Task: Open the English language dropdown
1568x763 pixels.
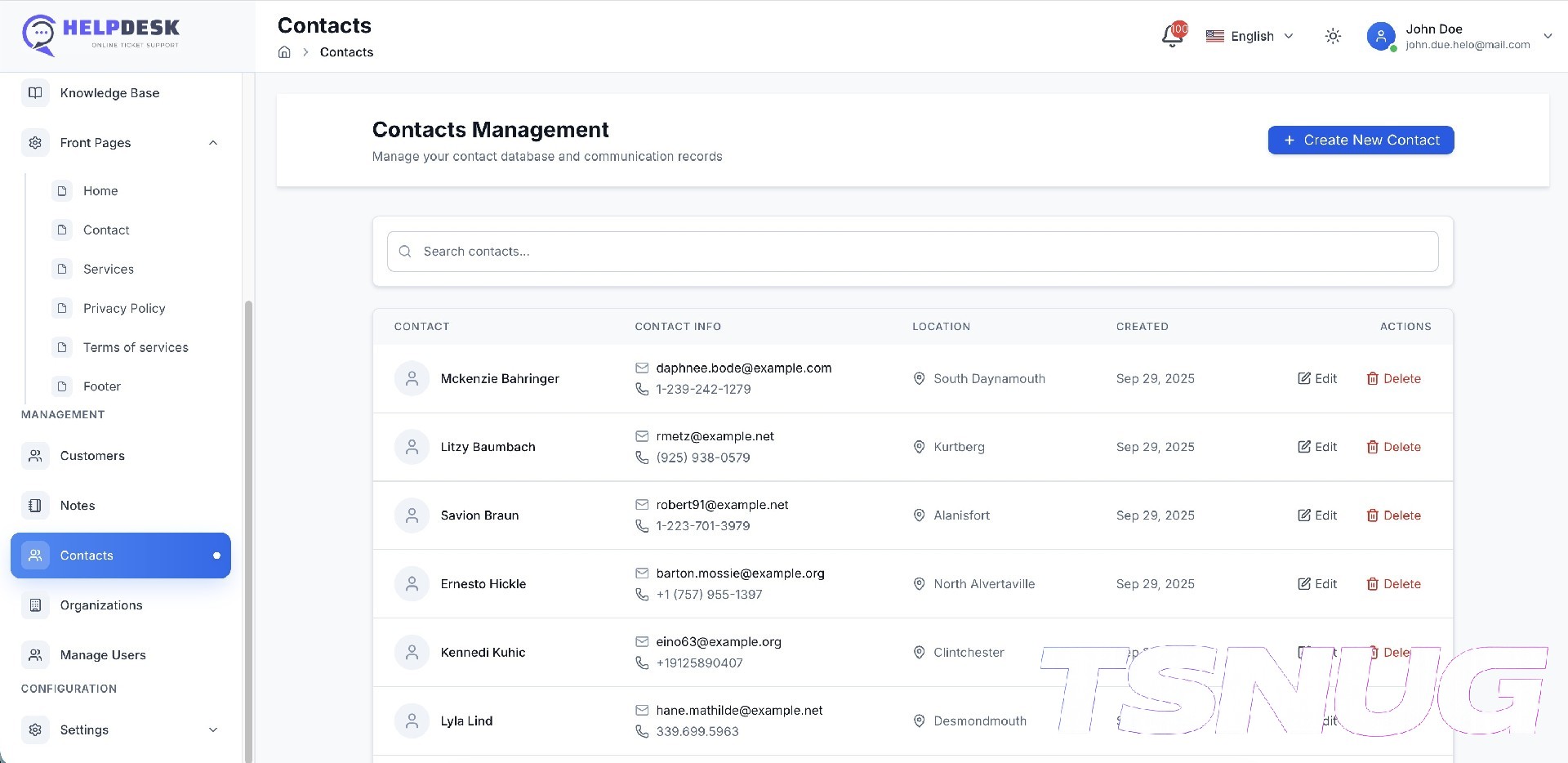Action: 1250,37
